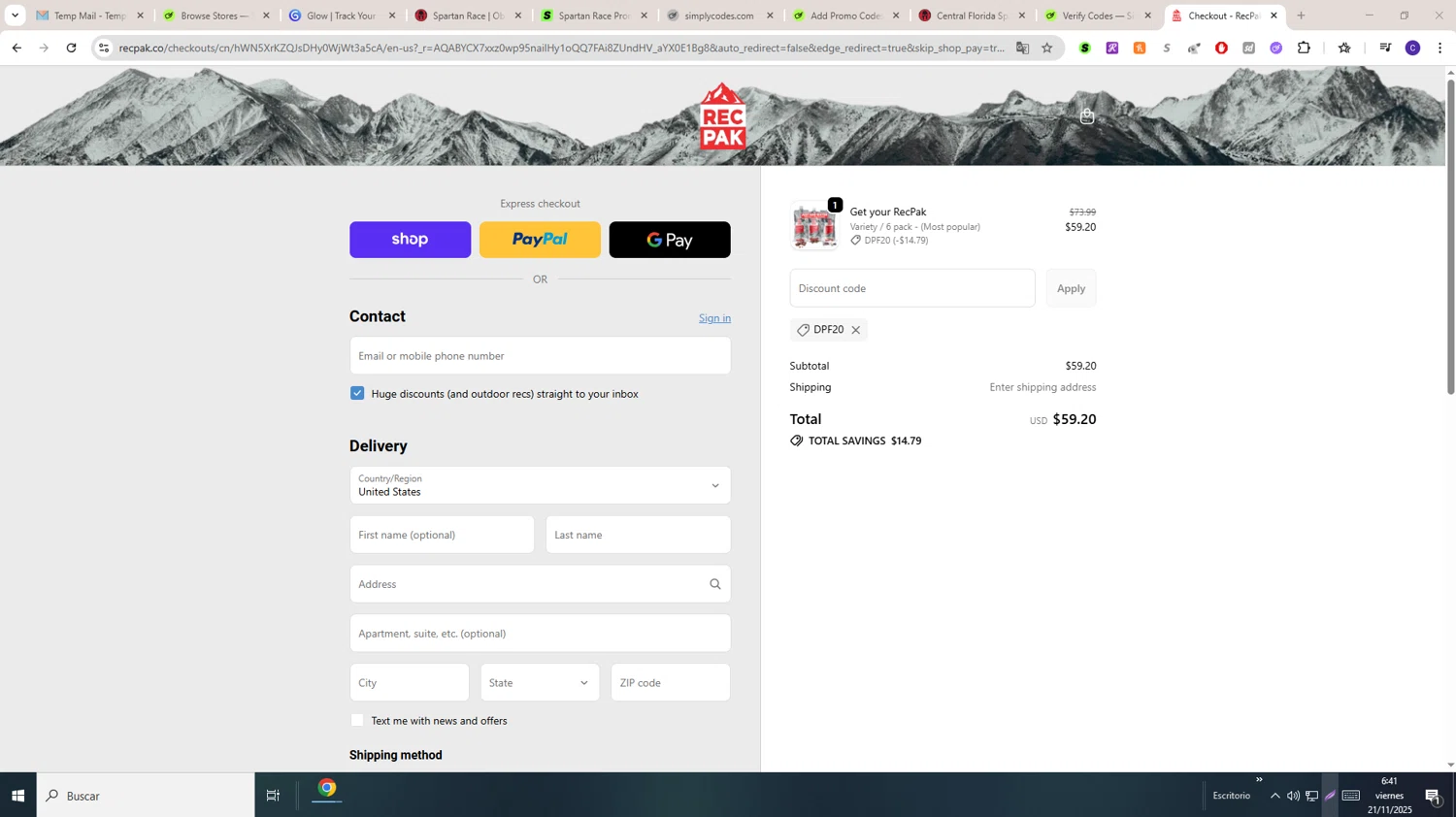Check Text me with news and offers
This screenshot has height=817, width=1456.
(x=357, y=720)
